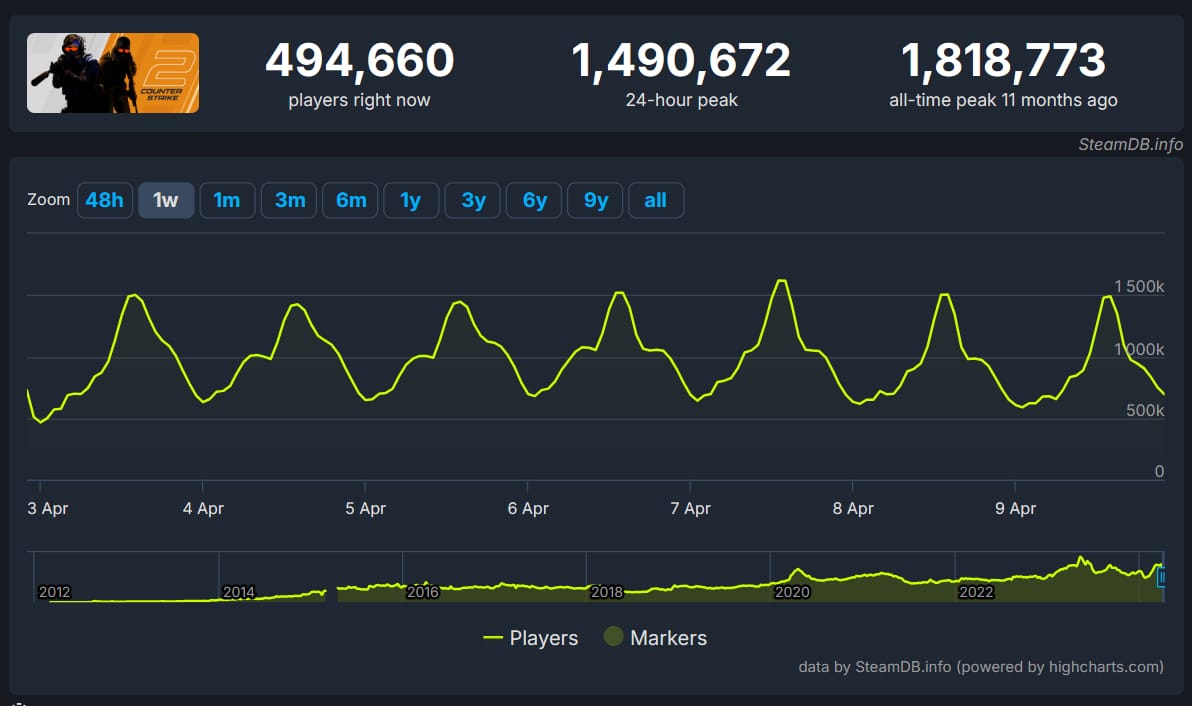
Task: Click the Counter-Strike 2 banner image
Action: tap(112, 72)
